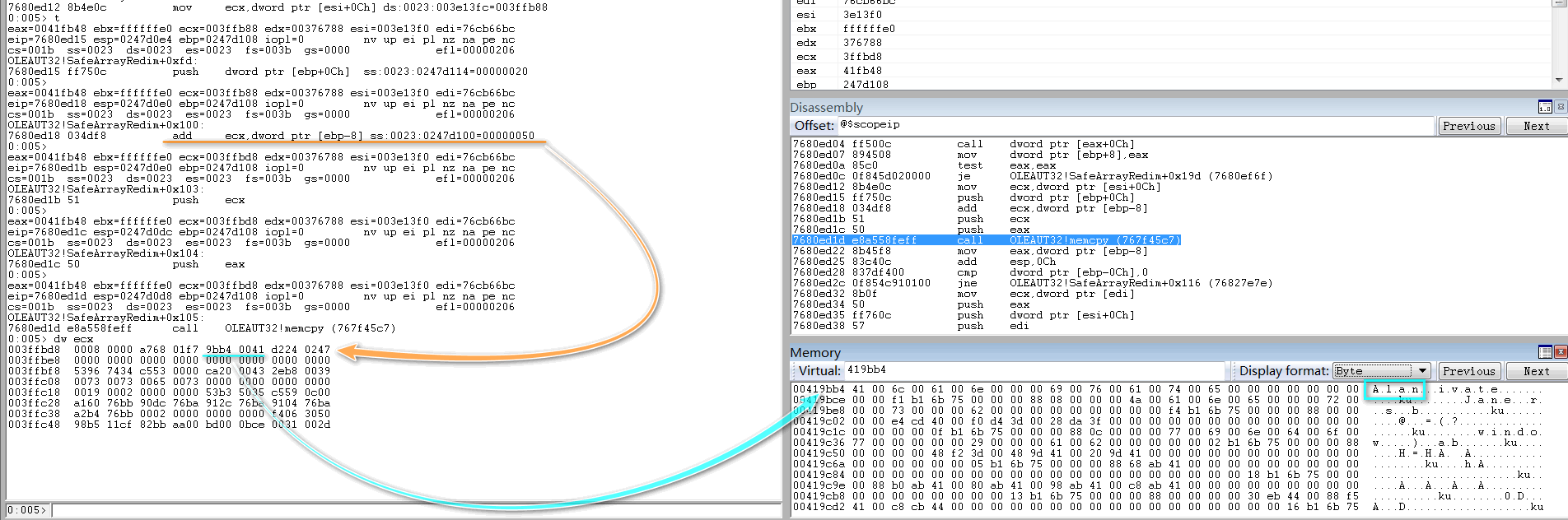
Task: Expand the Display format Byte dropdown
Action: pyautogui.click(x=1422, y=371)
